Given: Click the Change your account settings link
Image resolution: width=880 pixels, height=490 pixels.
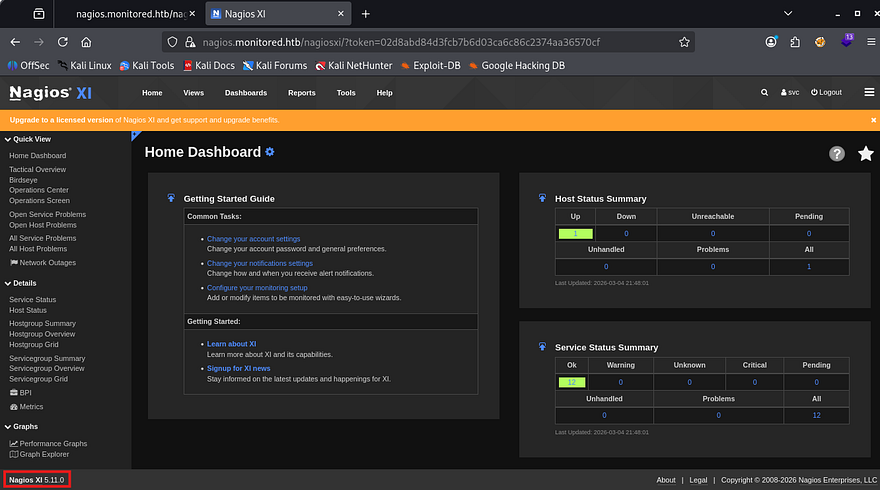Looking at the screenshot, I should (x=253, y=239).
